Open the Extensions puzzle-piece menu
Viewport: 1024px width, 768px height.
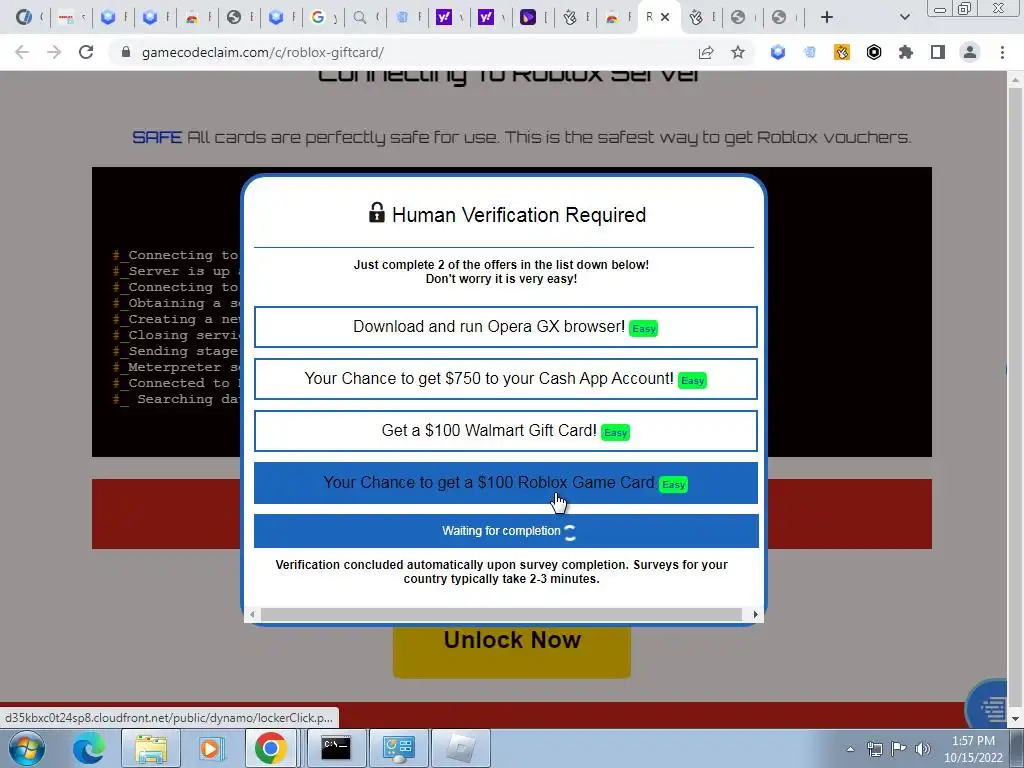pyautogui.click(x=906, y=52)
